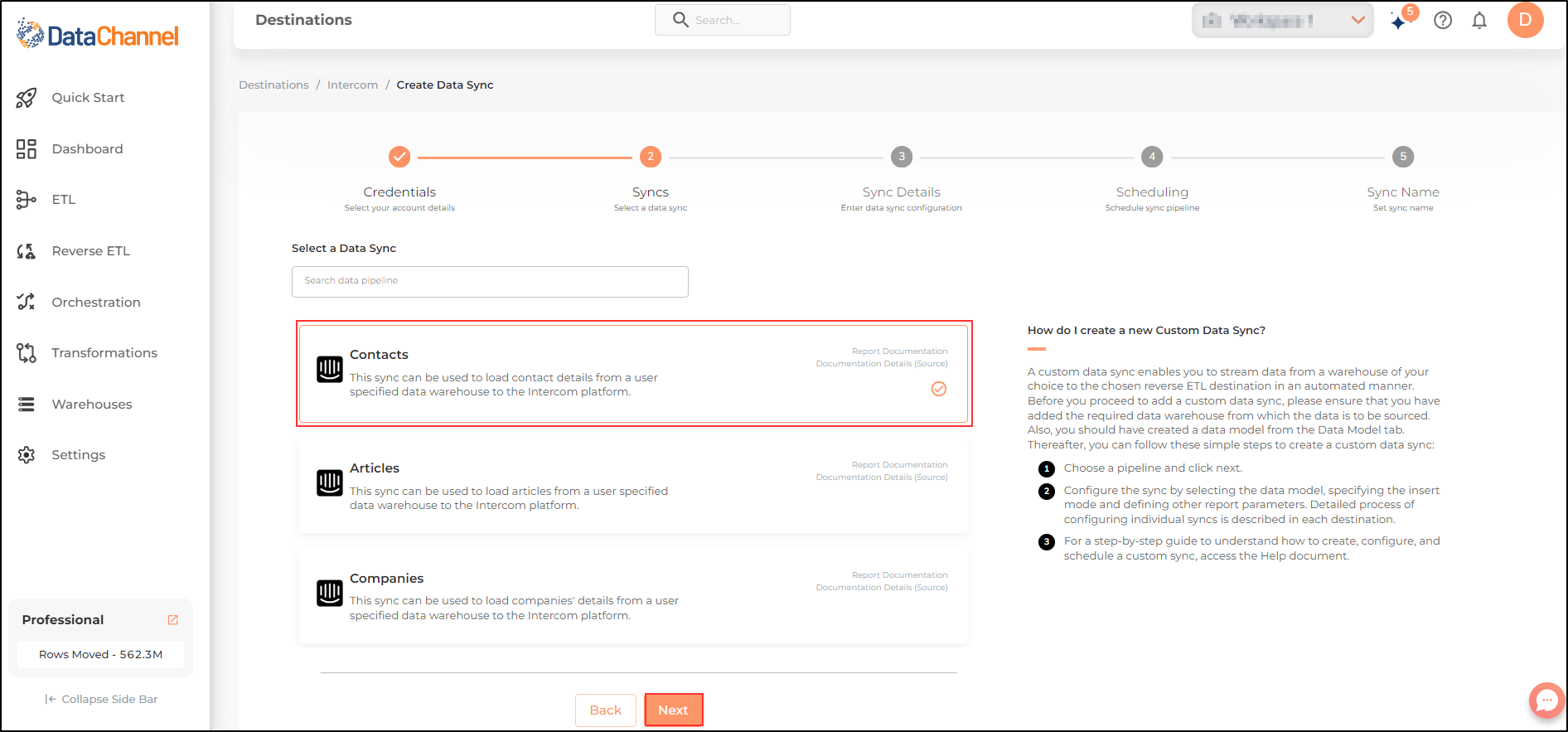Image resolution: width=1568 pixels, height=732 pixels.
Task: Click the Intercom icon on Companies card
Action: coord(330,593)
